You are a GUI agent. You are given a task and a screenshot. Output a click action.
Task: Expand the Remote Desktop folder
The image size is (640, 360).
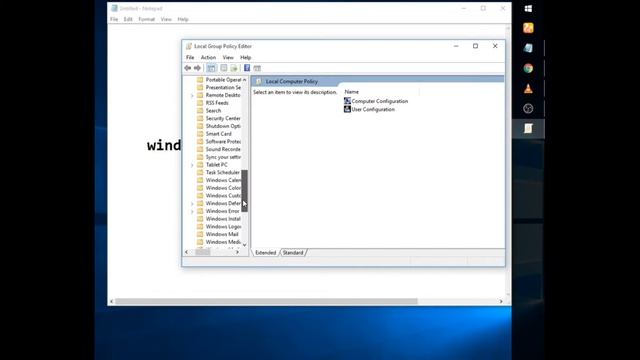tap(192, 96)
